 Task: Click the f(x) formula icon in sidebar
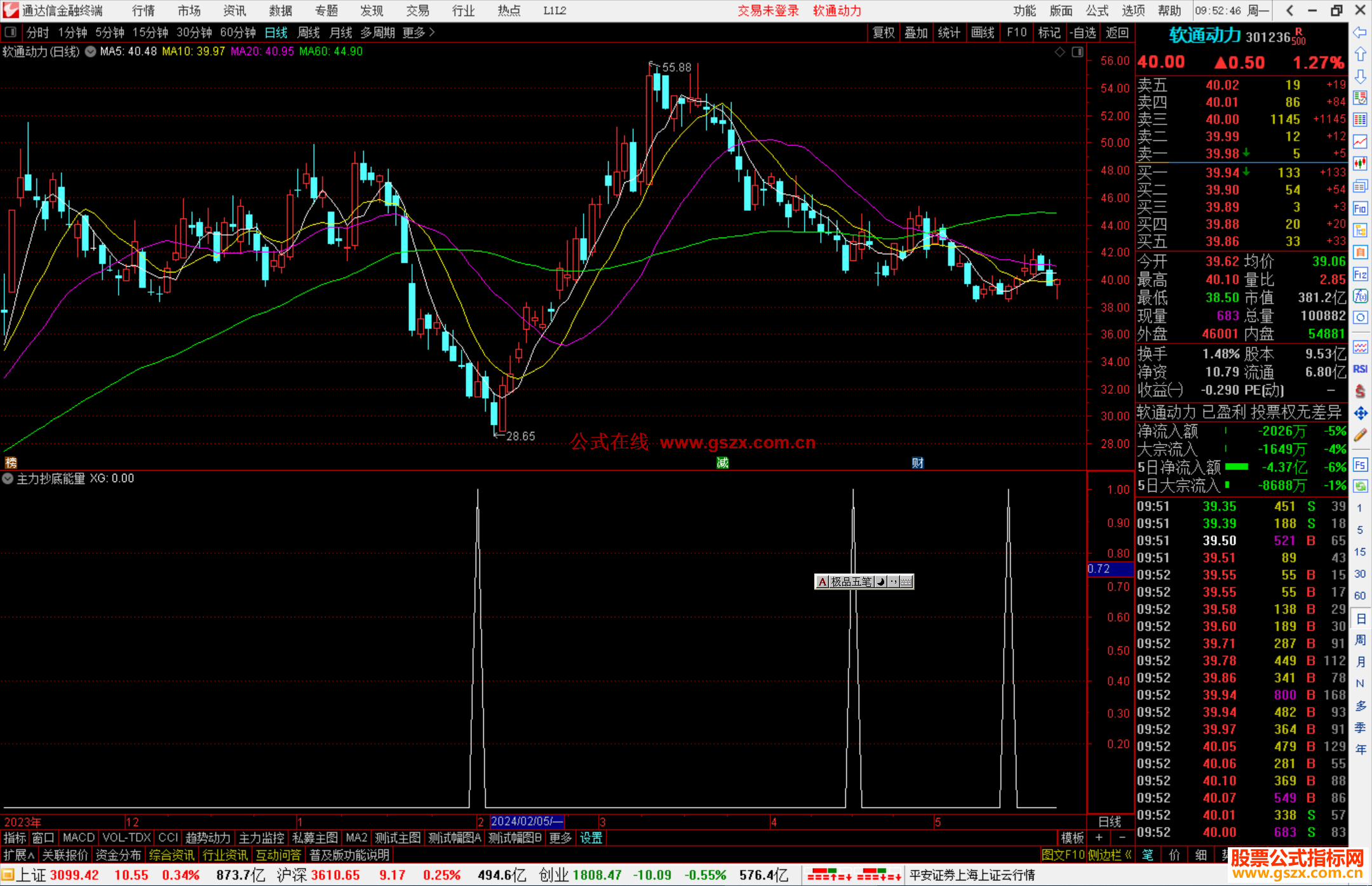coord(1360,297)
